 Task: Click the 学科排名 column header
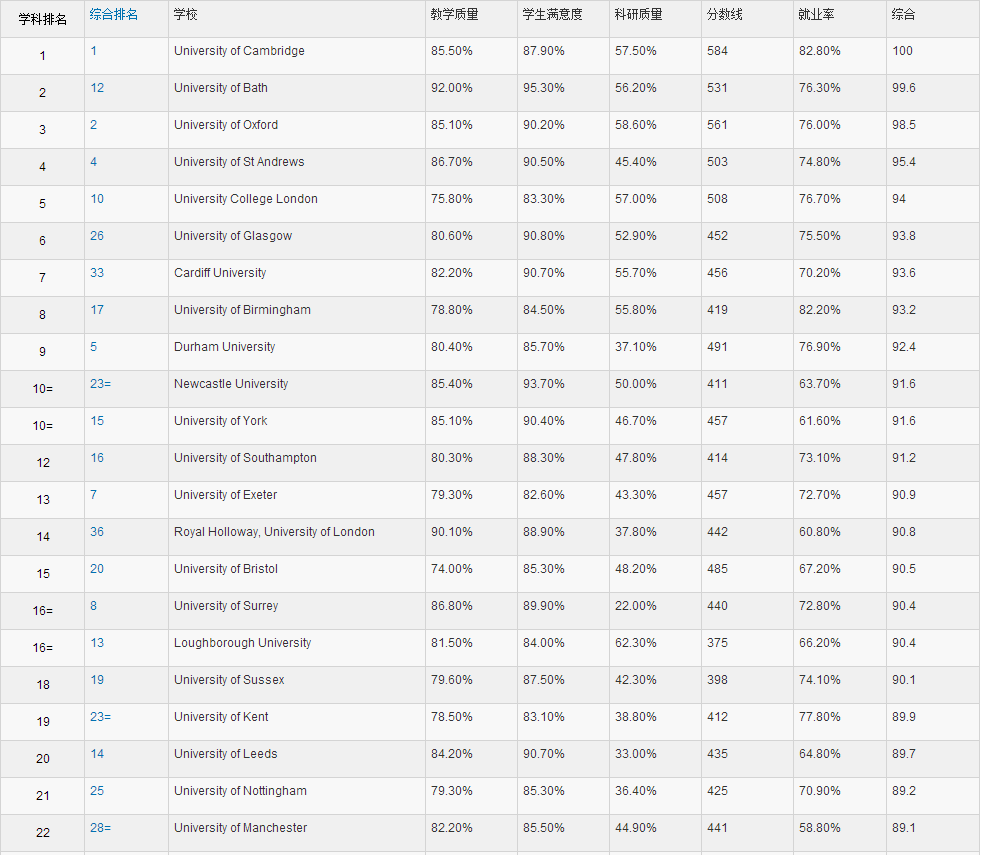42,19
